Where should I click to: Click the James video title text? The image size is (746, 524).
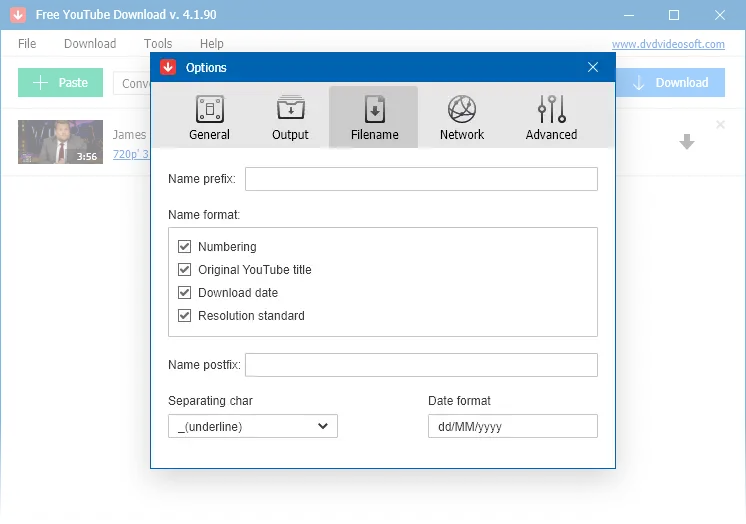pyautogui.click(x=129, y=135)
